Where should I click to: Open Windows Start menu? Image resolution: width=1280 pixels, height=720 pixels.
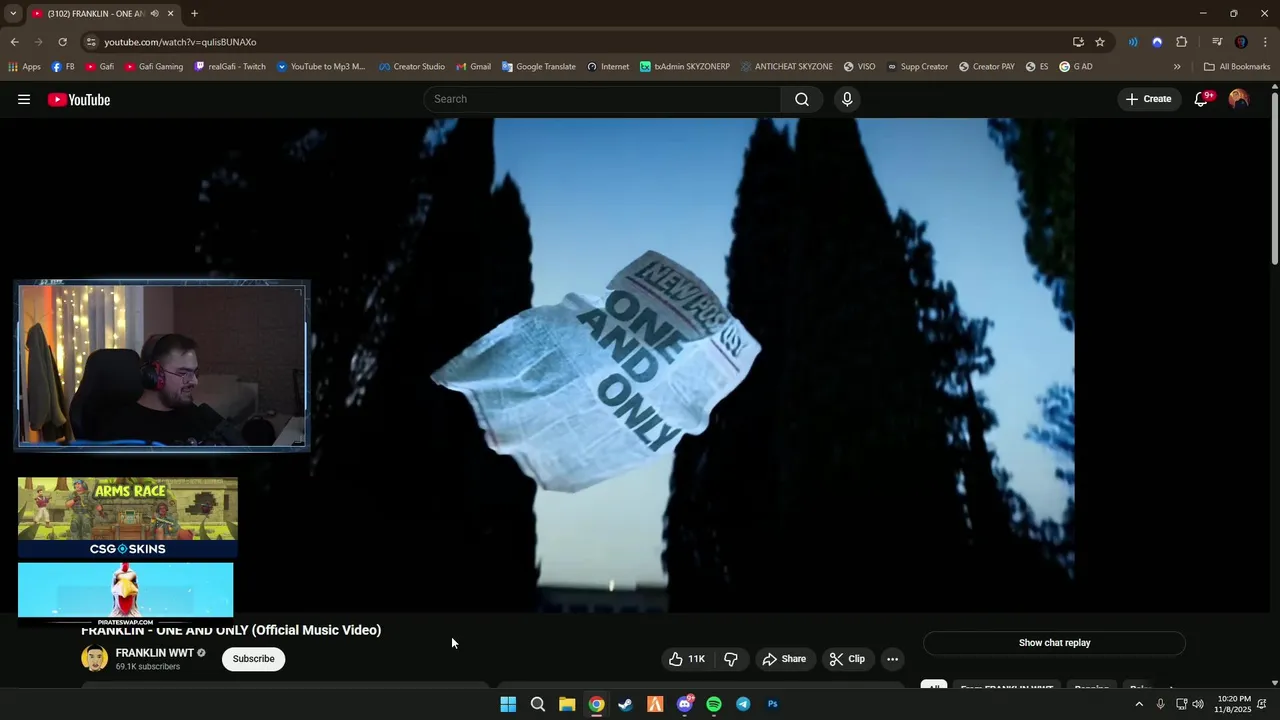[x=508, y=704]
